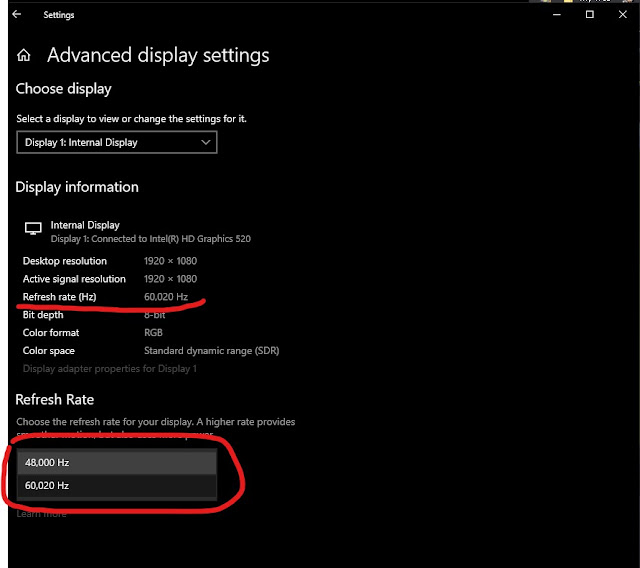The width and height of the screenshot is (640, 568).
Task: Click the Color format label
Action: (51, 333)
